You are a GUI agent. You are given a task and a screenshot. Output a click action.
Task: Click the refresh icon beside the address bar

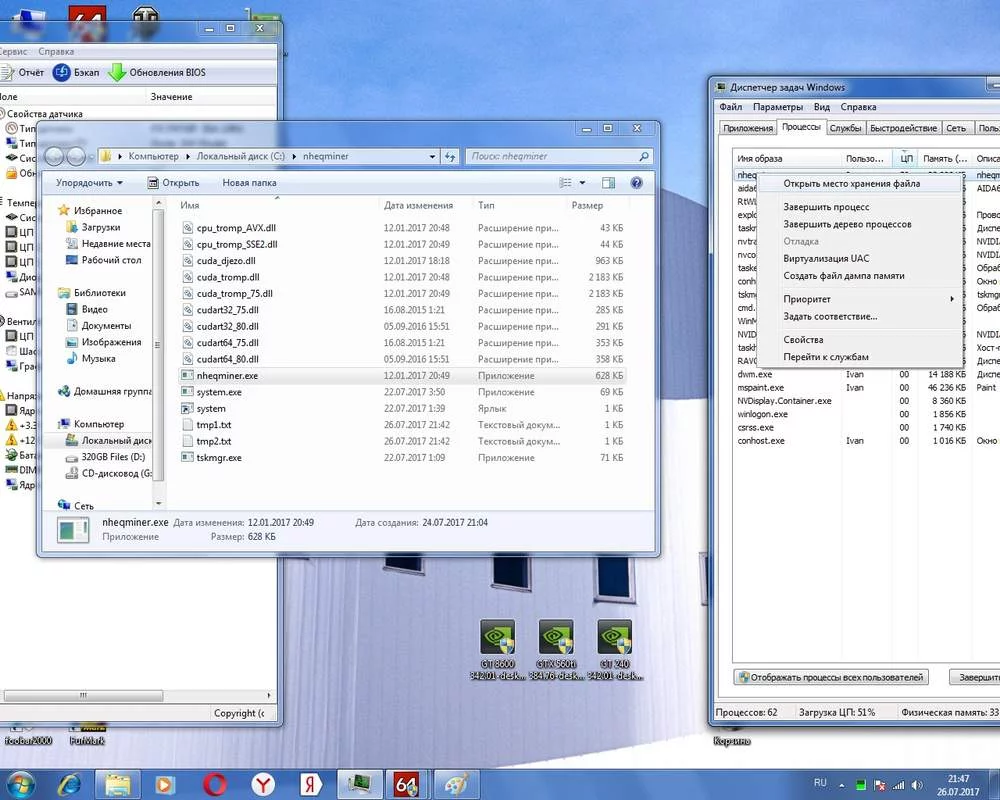451,156
